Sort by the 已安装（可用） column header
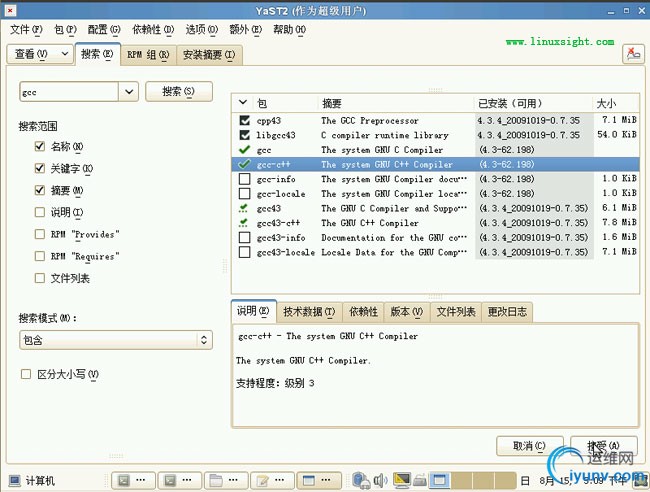Image resolution: width=650 pixels, height=492 pixels. pyautogui.click(x=533, y=103)
